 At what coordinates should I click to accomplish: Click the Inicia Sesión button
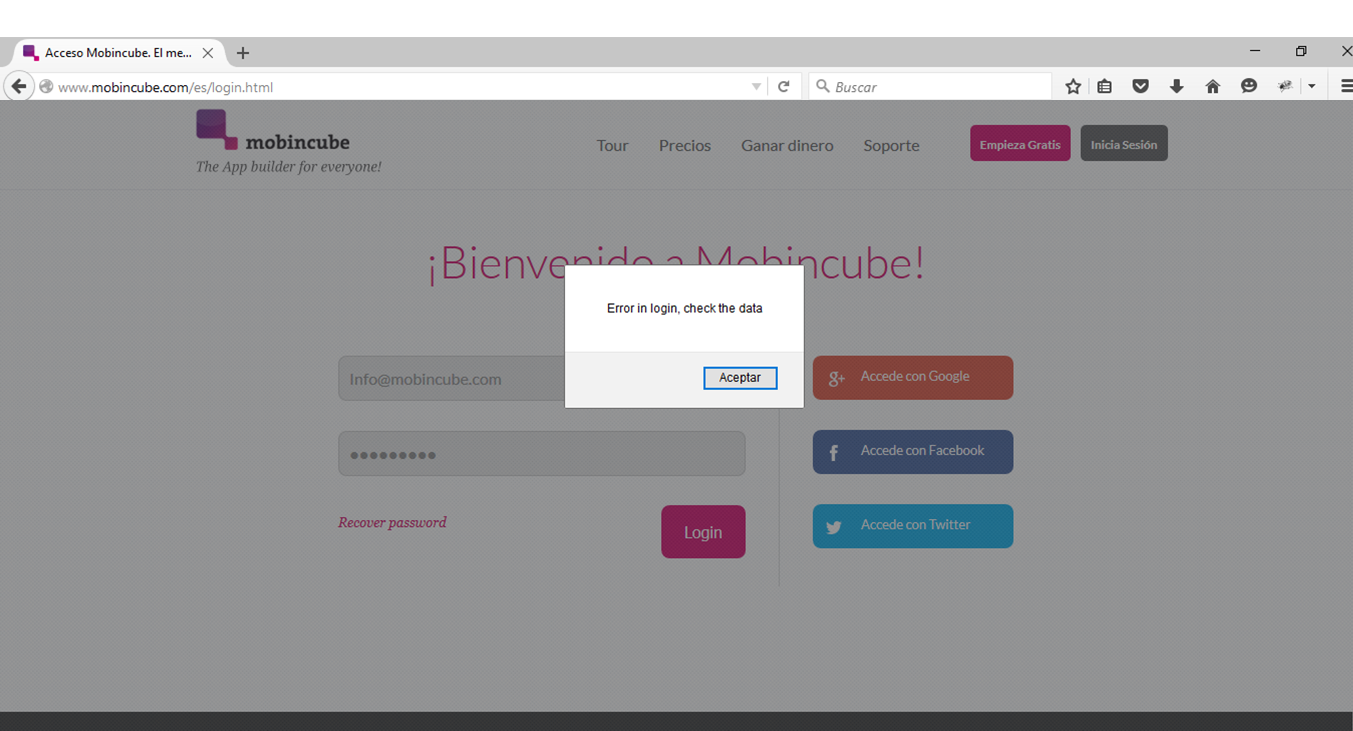click(x=1124, y=144)
